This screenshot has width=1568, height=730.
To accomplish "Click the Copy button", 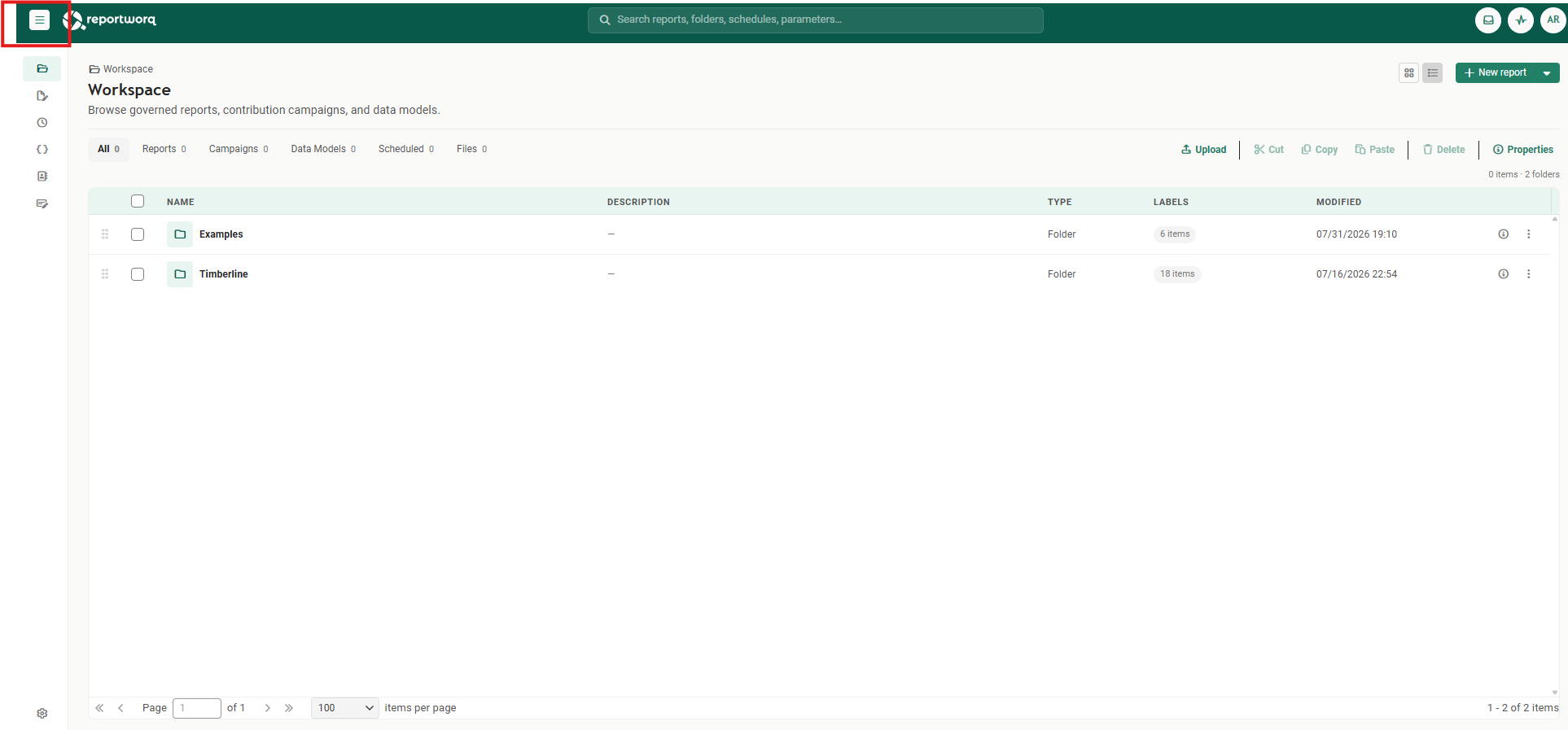I will click(1320, 150).
